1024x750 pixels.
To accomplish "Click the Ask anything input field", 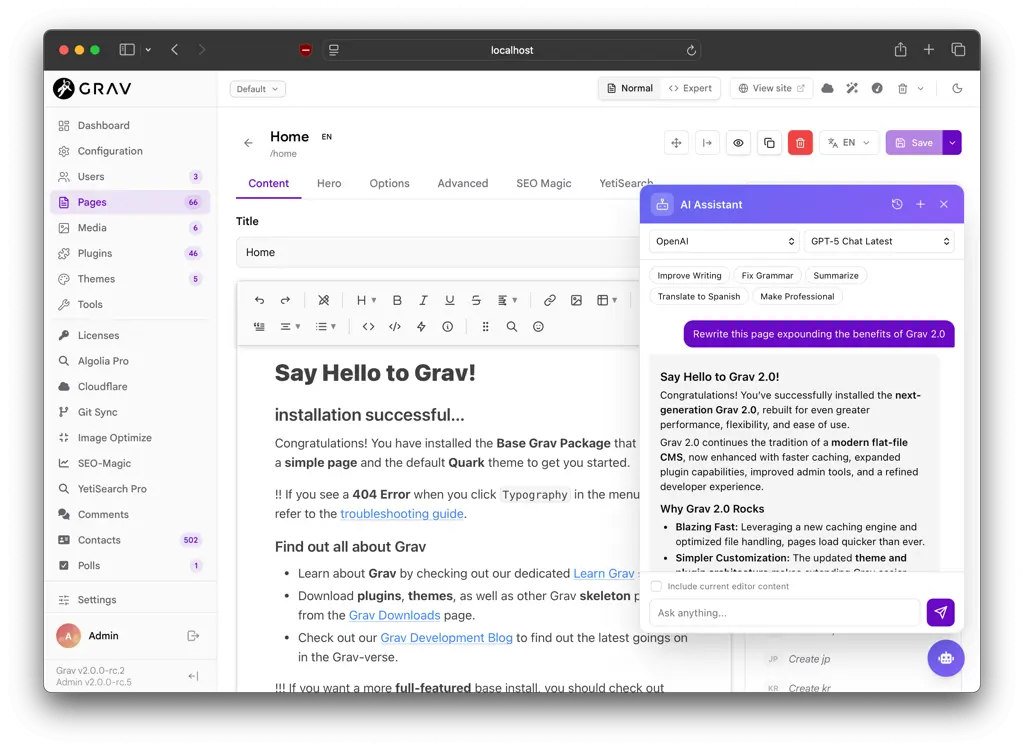I will [x=785, y=613].
